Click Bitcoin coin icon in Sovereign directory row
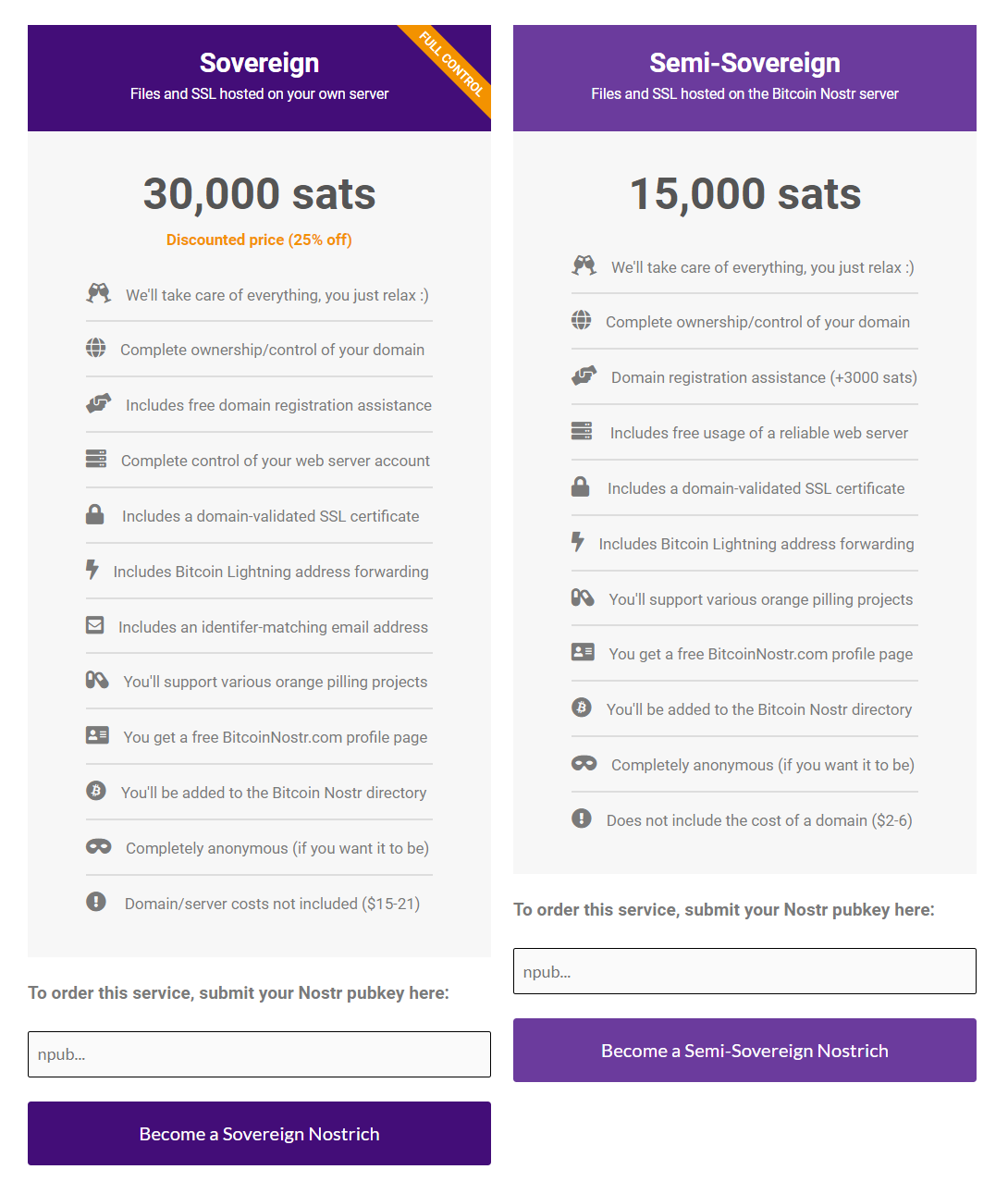This screenshot has height=1194, width=1008. (95, 791)
